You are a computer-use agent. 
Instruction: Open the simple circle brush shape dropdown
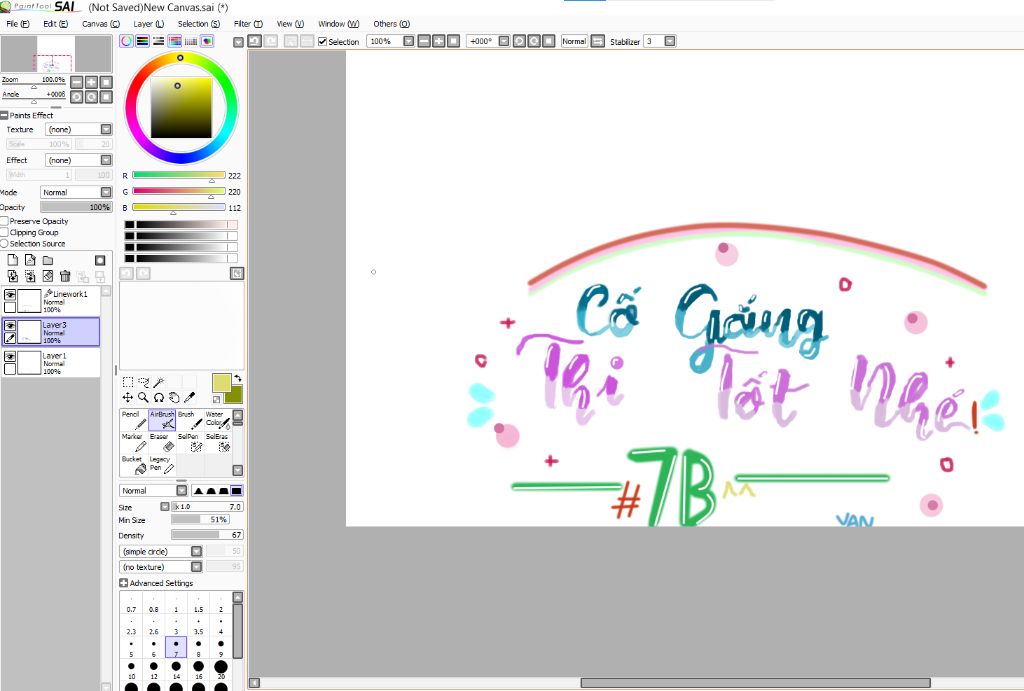(161, 551)
